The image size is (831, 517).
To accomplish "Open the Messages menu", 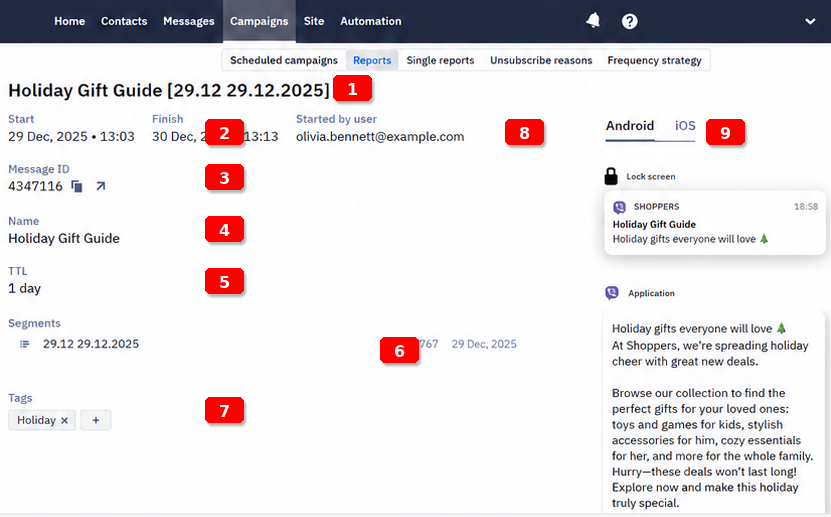I will [189, 21].
